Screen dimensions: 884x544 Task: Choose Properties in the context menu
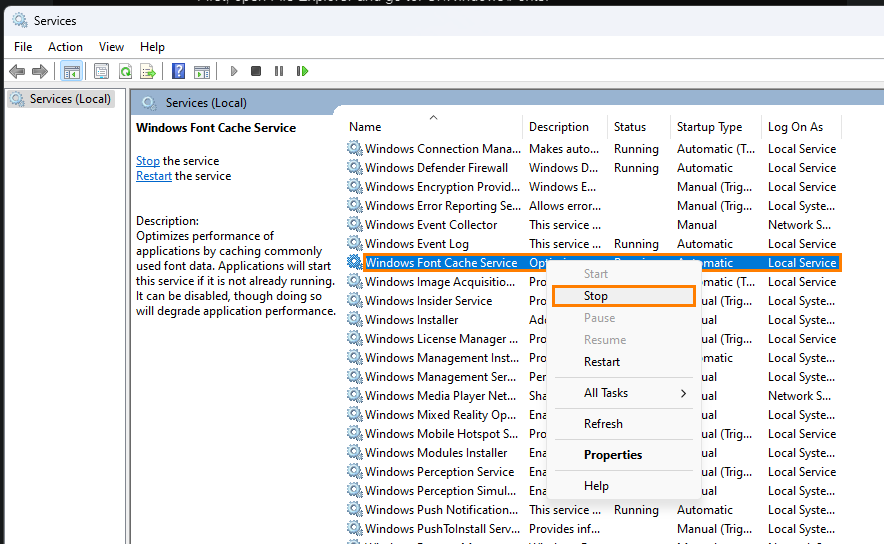point(624,455)
